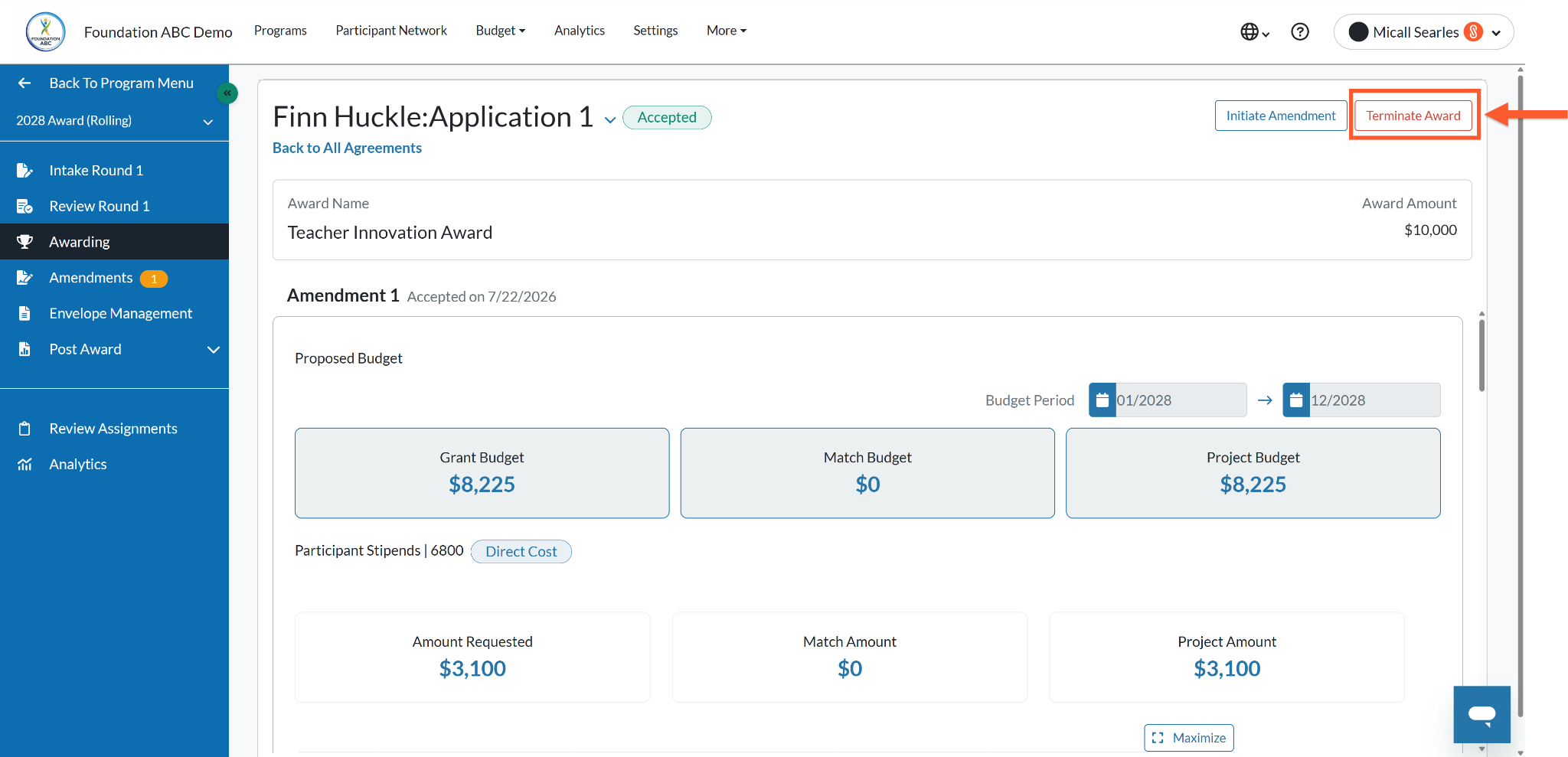
Task: Click the Envelope Management document icon
Action: pos(24,313)
